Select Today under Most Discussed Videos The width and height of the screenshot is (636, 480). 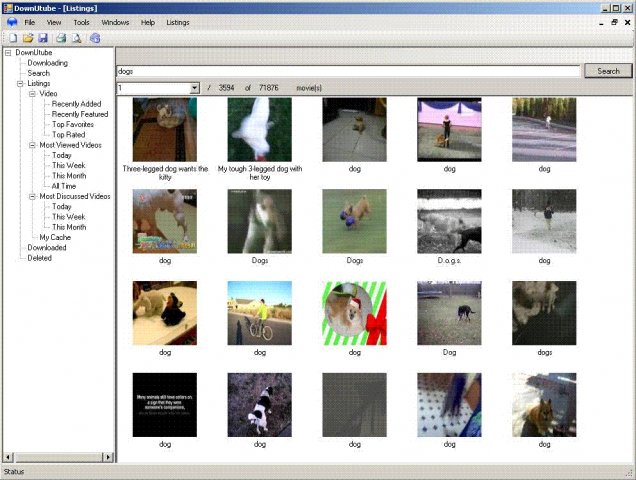62,207
